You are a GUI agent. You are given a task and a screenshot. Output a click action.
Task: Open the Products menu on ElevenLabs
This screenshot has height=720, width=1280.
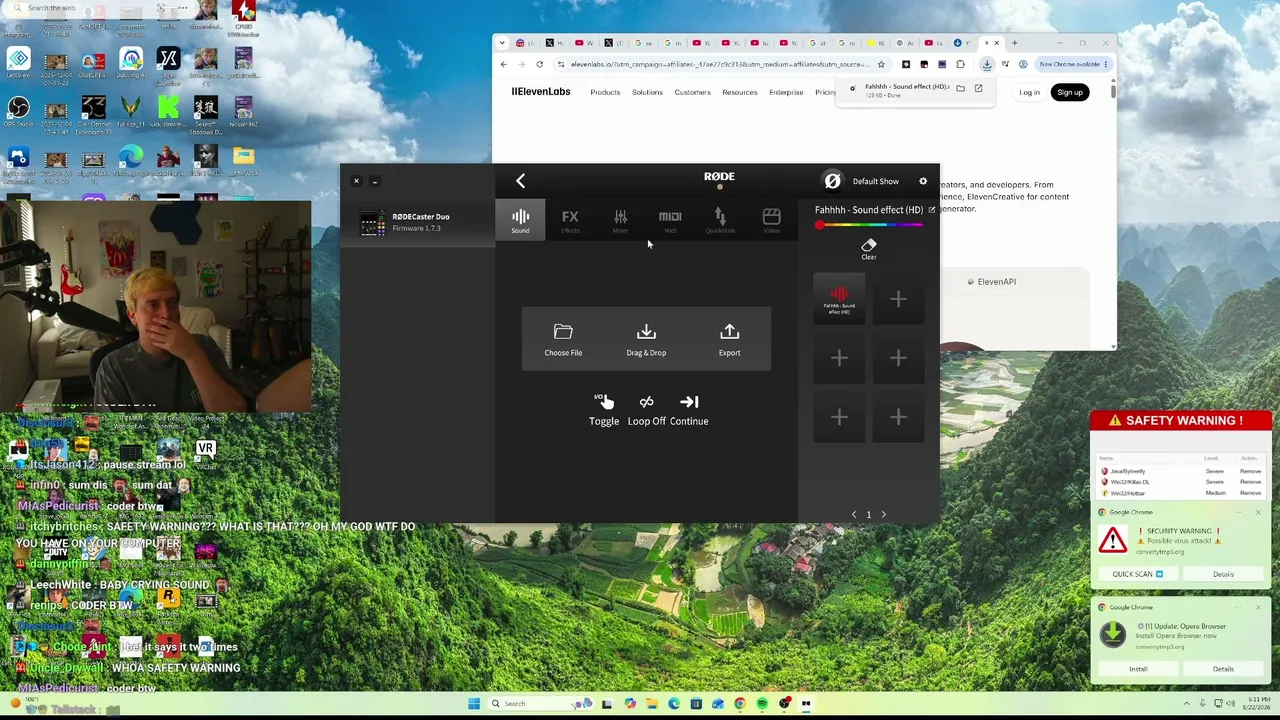[x=605, y=92]
